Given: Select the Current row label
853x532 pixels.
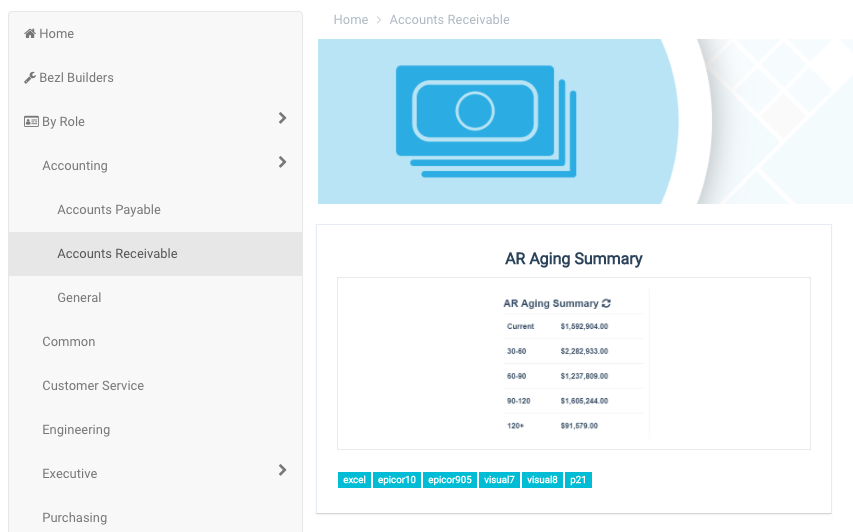Looking at the screenshot, I should (521, 326).
